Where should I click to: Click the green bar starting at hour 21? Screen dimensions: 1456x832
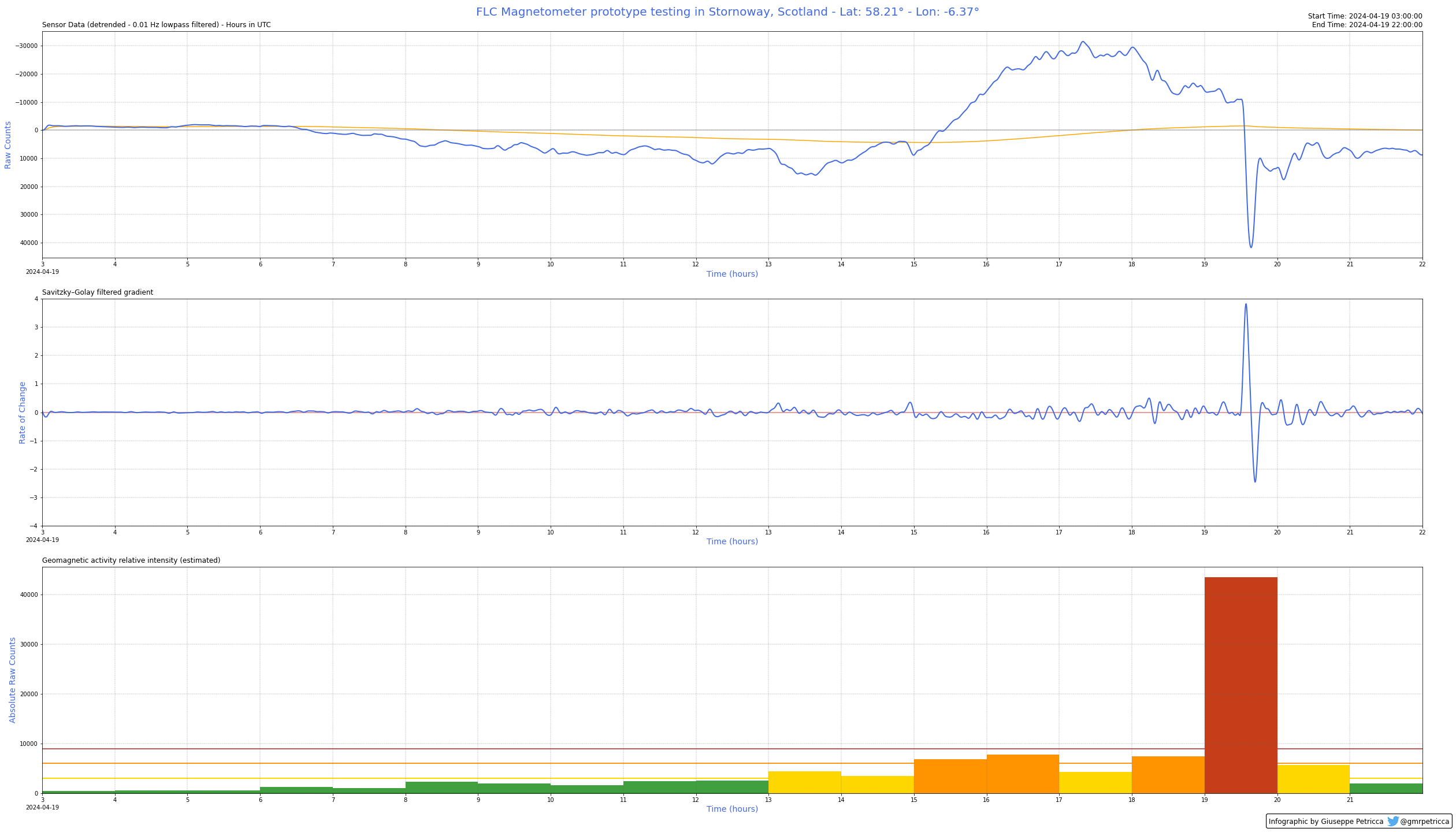1386,788
